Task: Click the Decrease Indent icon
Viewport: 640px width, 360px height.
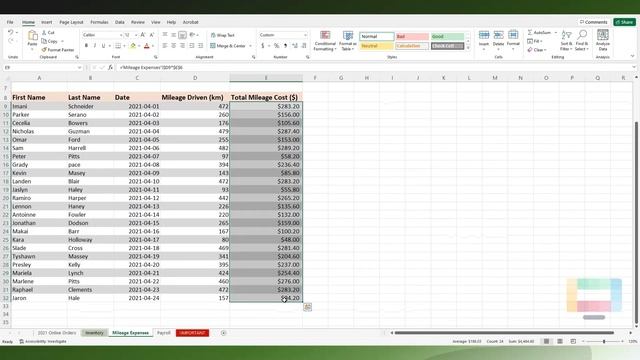Action: click(x=192, y=46)
